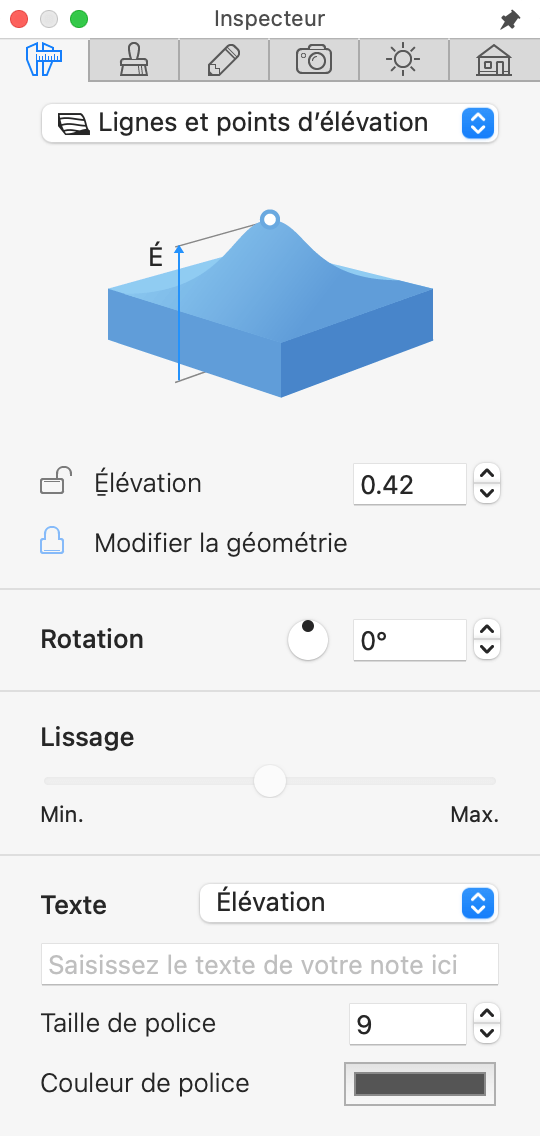The image size is (540, 1136).
Task: Open the object properties ruler tab
Action: pyautogui.click(x=44, y=60)
